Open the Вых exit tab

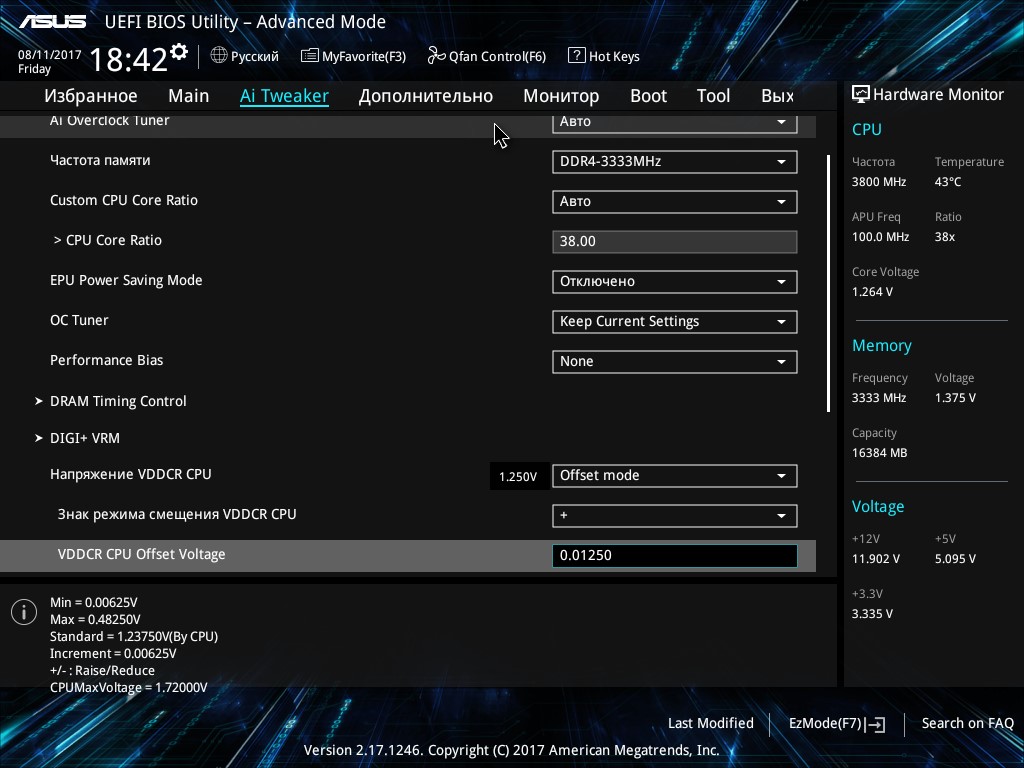pyautogui.click(x=777, y=96)
